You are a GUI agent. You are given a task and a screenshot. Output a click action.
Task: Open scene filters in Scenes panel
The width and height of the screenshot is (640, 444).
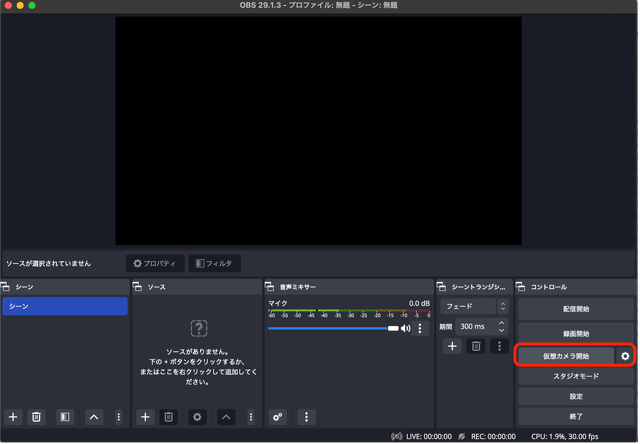65,417
